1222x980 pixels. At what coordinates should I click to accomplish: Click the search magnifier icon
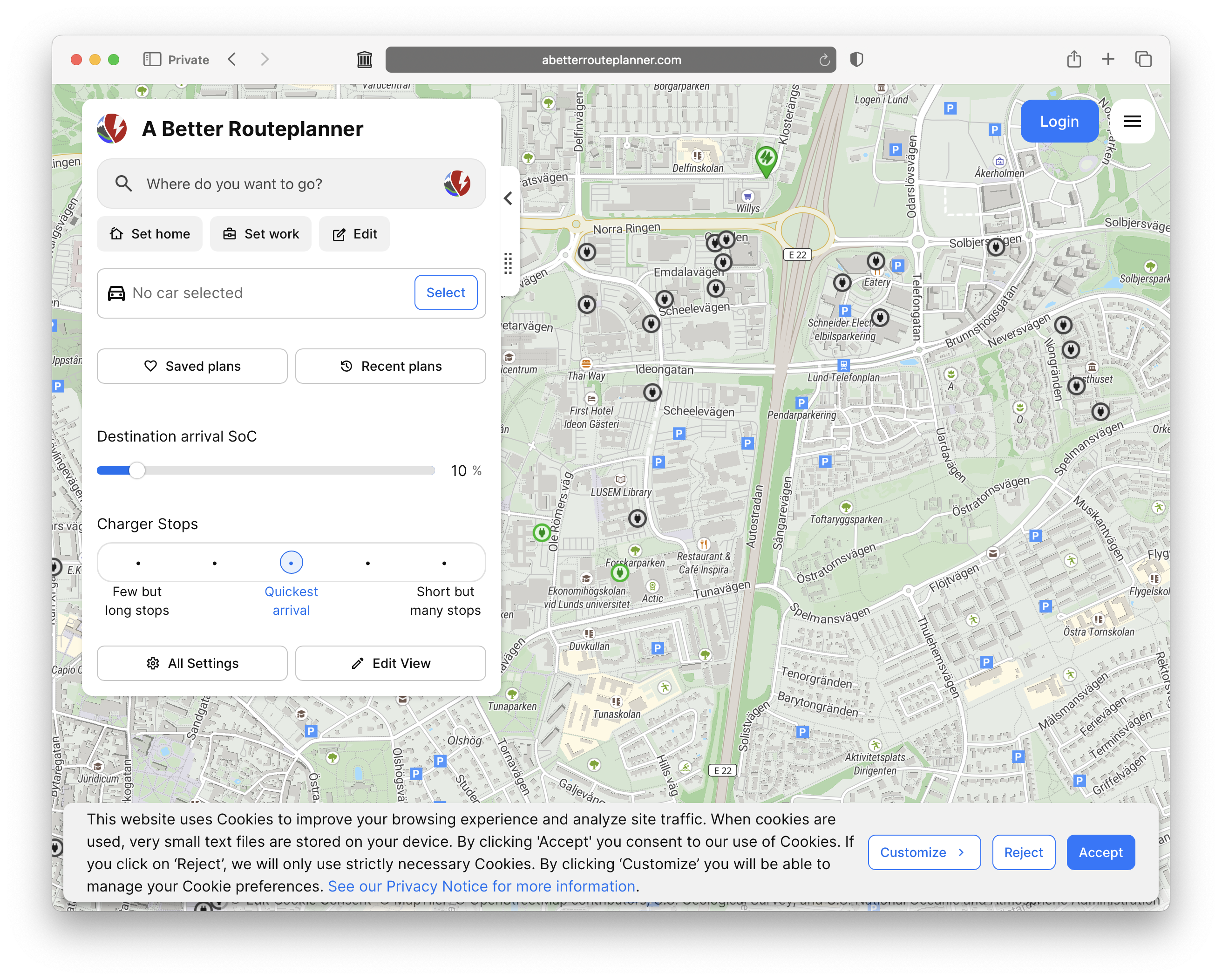123,184
